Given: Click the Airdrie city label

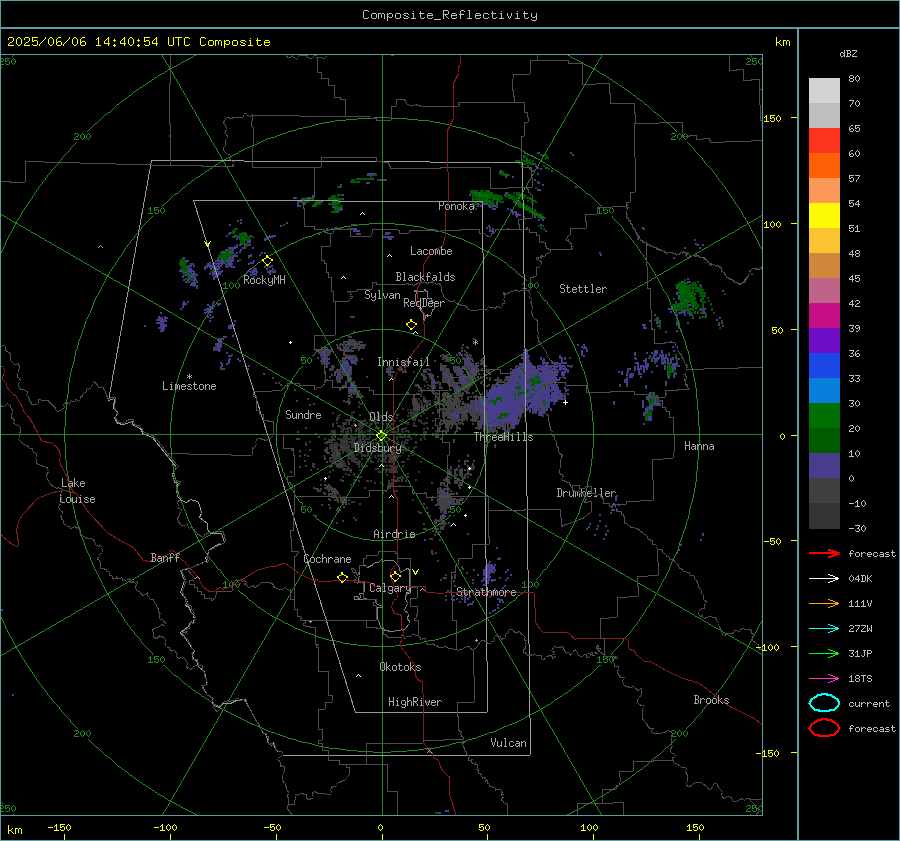Looking at the screenshot, I should (394, 534).
